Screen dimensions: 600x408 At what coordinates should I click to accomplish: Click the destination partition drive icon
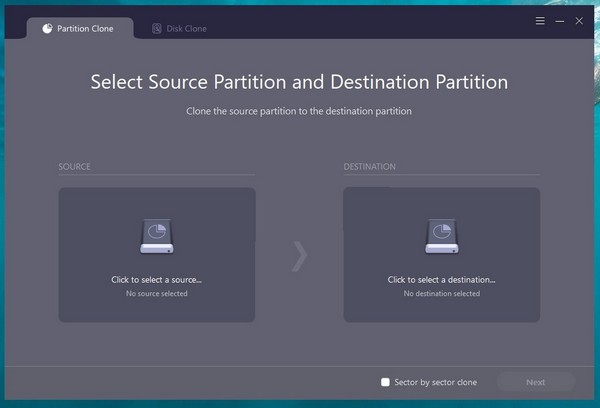(x=441, y=236)
